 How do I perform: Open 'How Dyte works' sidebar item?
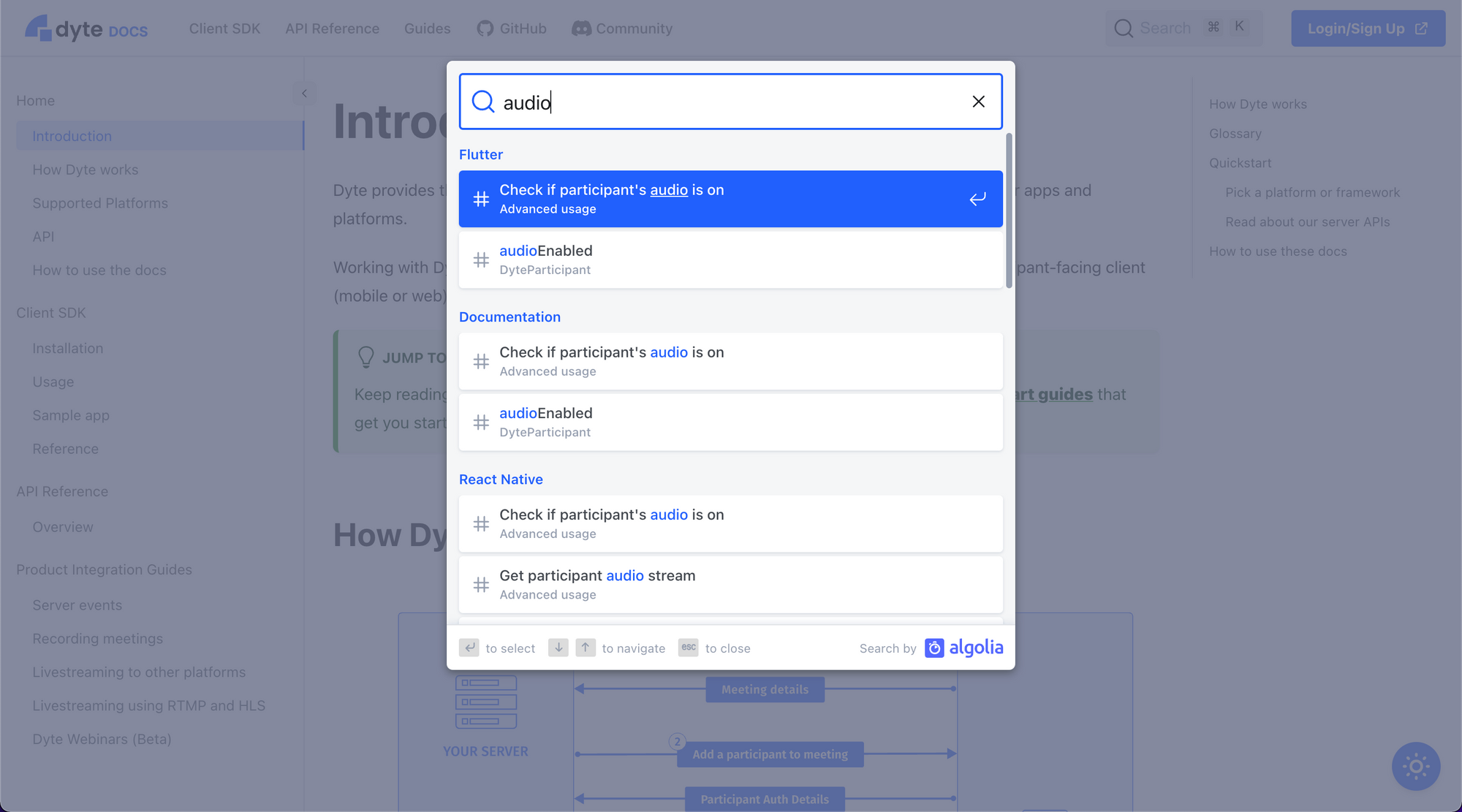[85, 170]
